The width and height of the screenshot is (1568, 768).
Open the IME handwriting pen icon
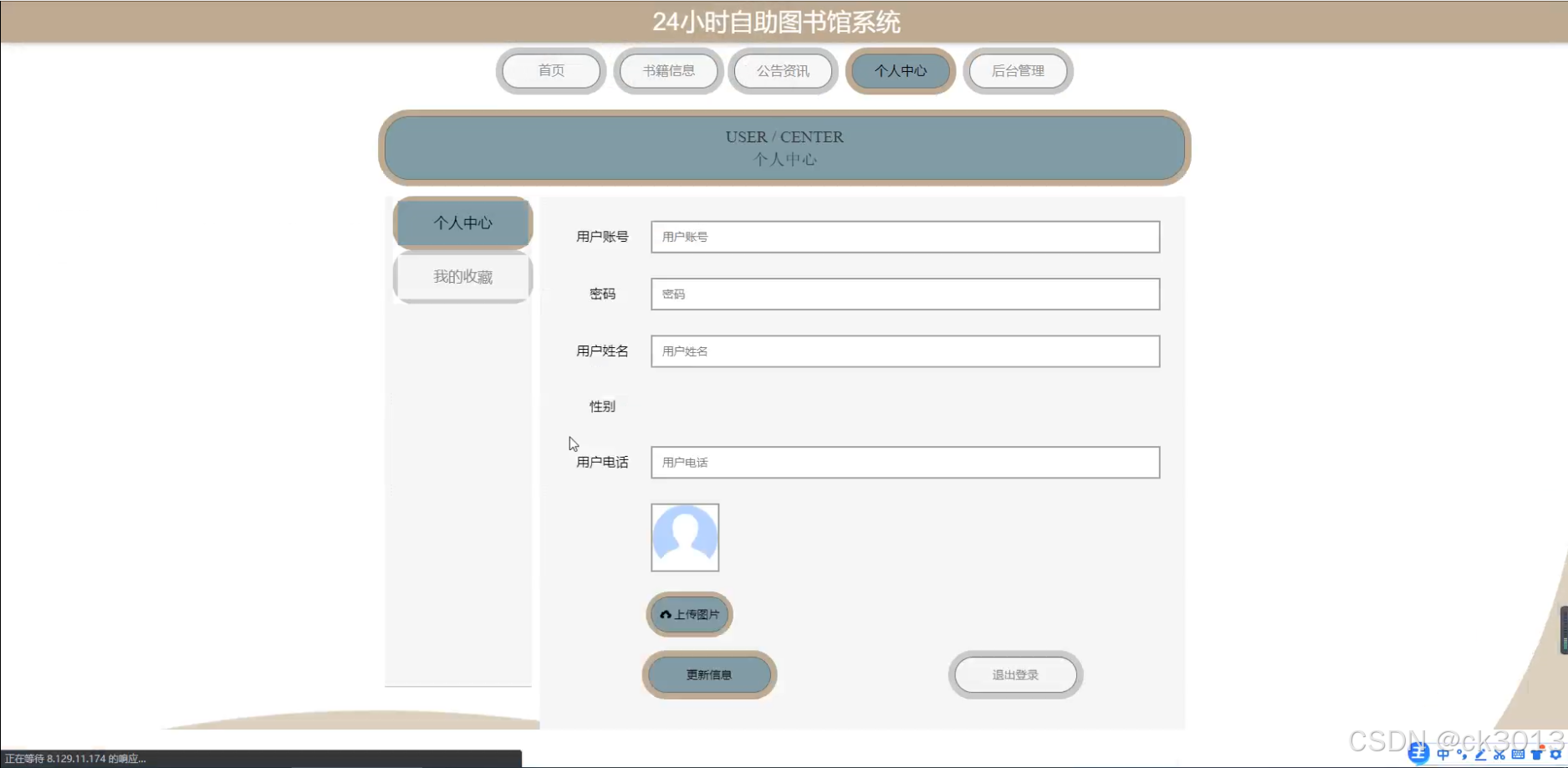(x=1481, y=755)
